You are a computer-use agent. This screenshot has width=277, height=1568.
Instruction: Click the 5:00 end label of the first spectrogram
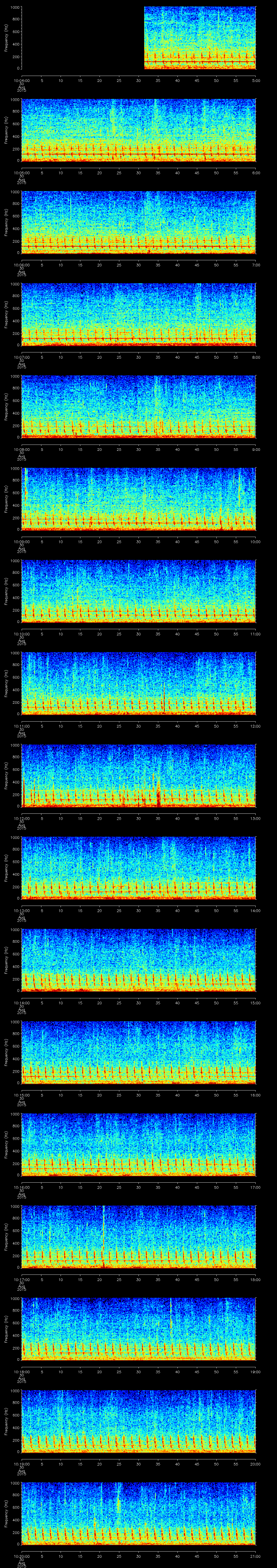[256, 80]
